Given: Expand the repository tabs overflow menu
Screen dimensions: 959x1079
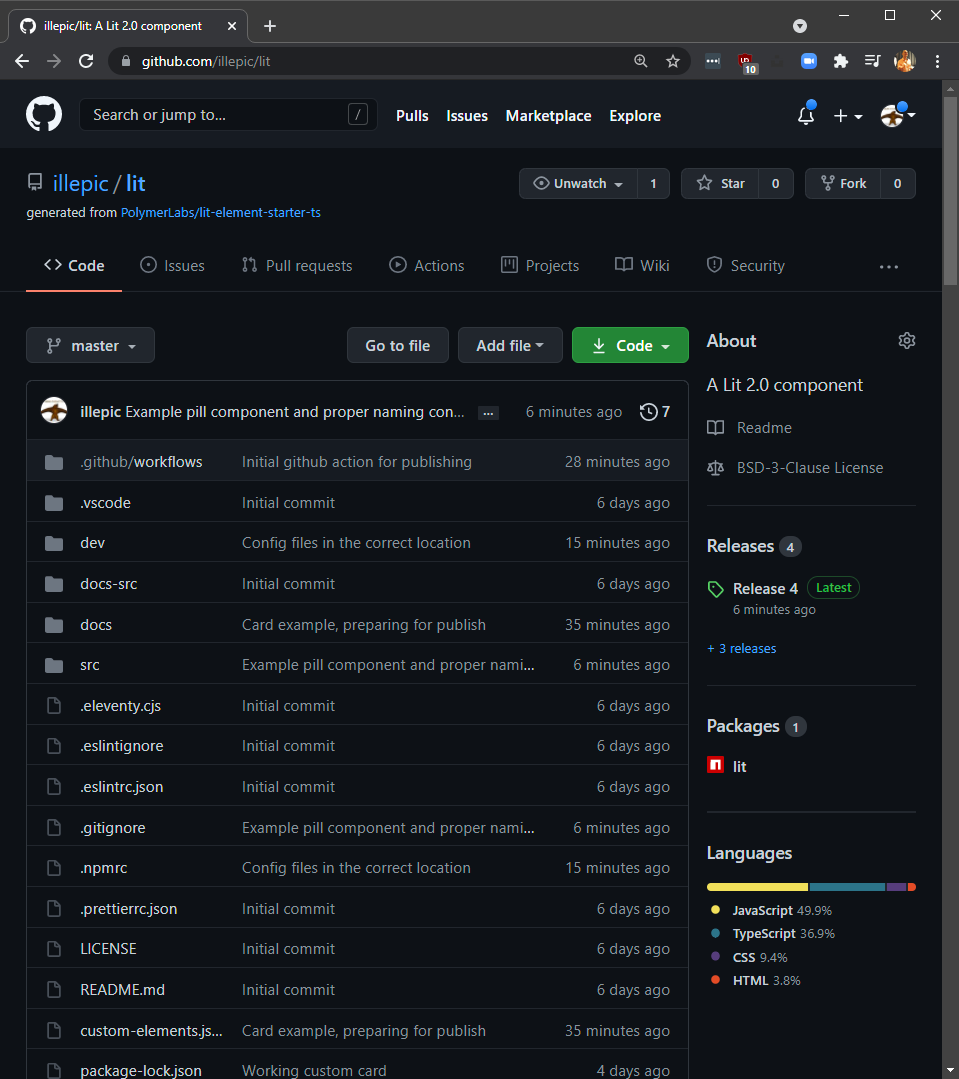Looking at the screenshot, I should 889,266.
